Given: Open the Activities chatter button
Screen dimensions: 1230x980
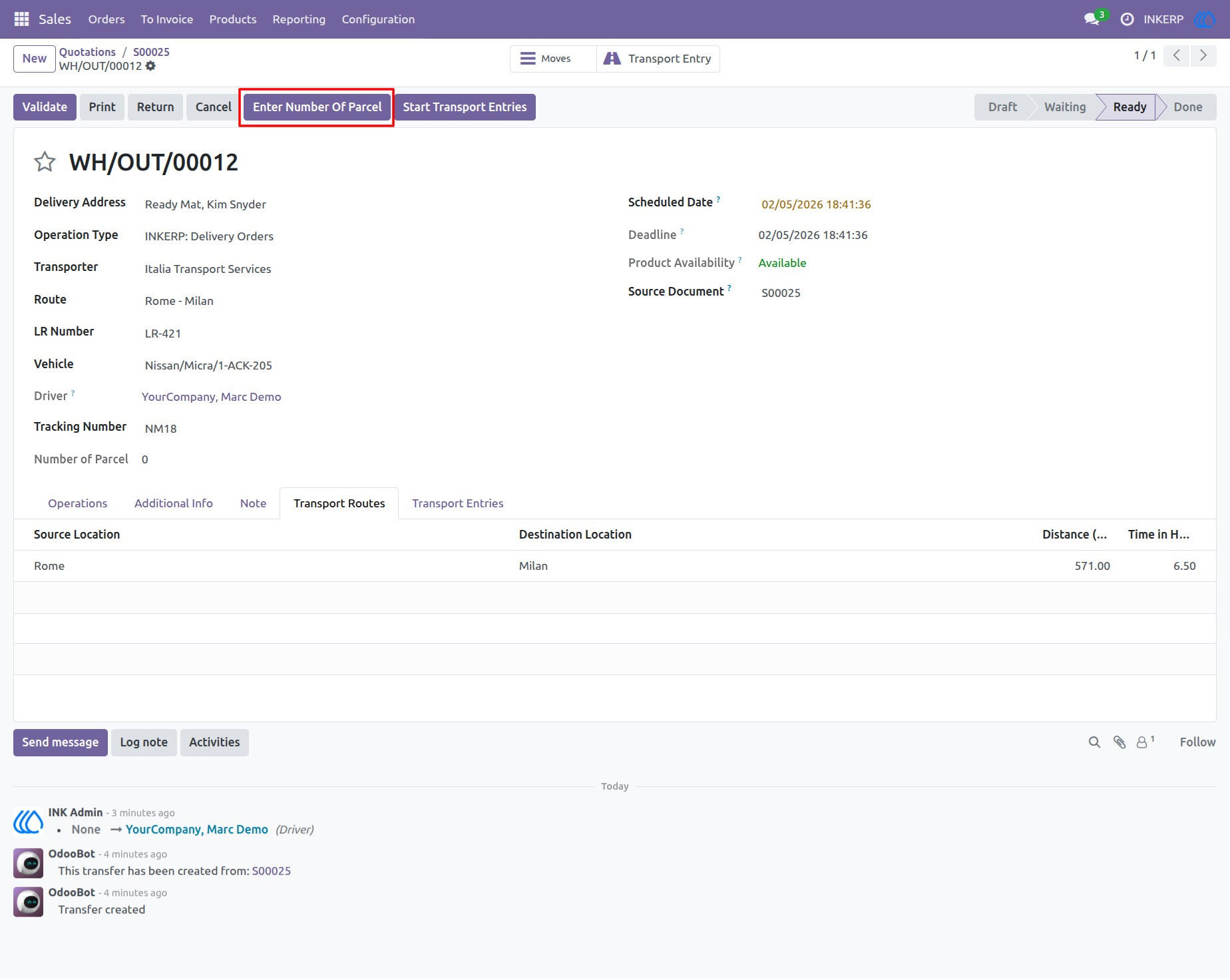Looking at the screenshot, I should coord(214,742).
